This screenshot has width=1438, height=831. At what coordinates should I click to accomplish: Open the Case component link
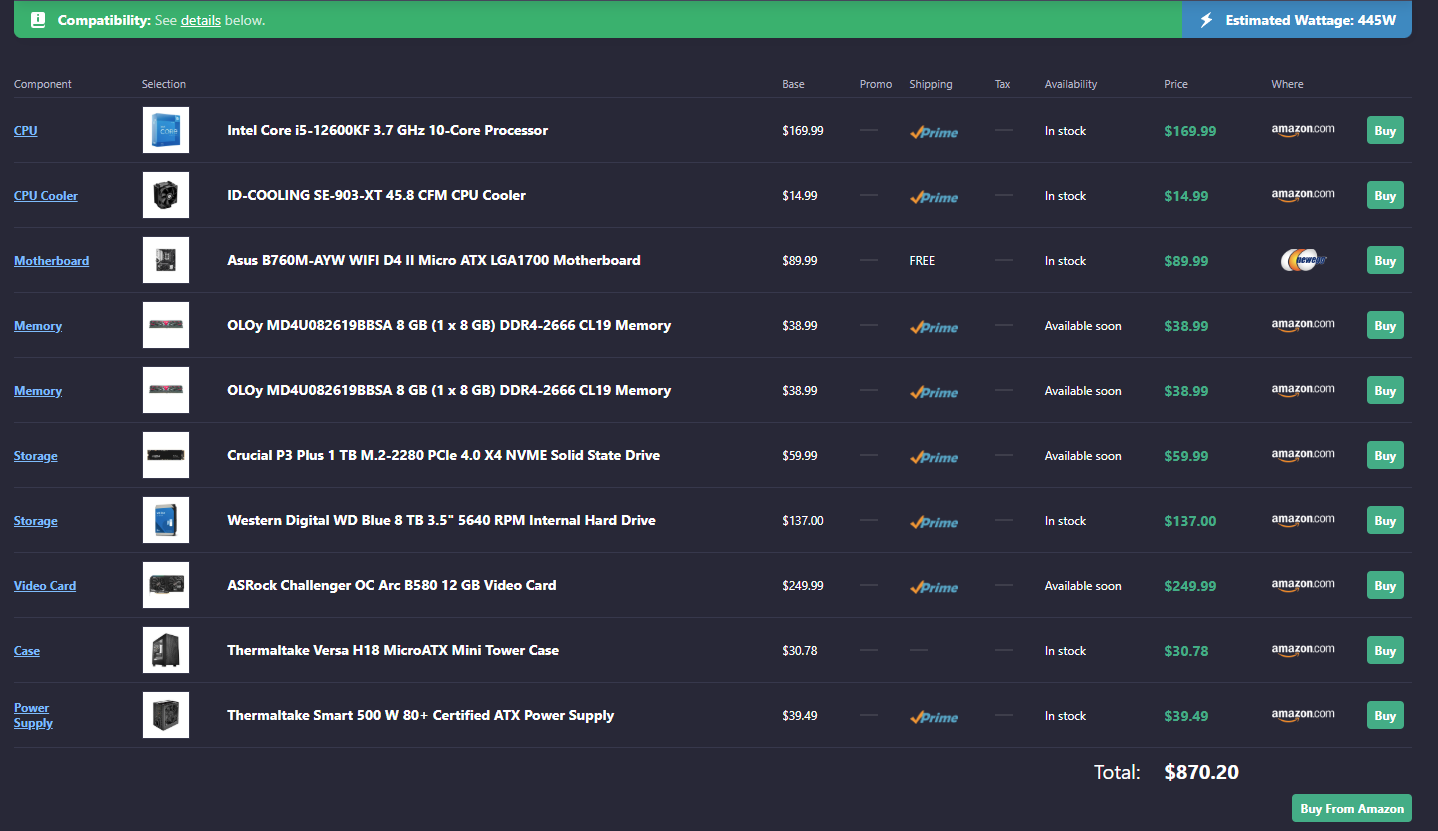click(27, 651)
